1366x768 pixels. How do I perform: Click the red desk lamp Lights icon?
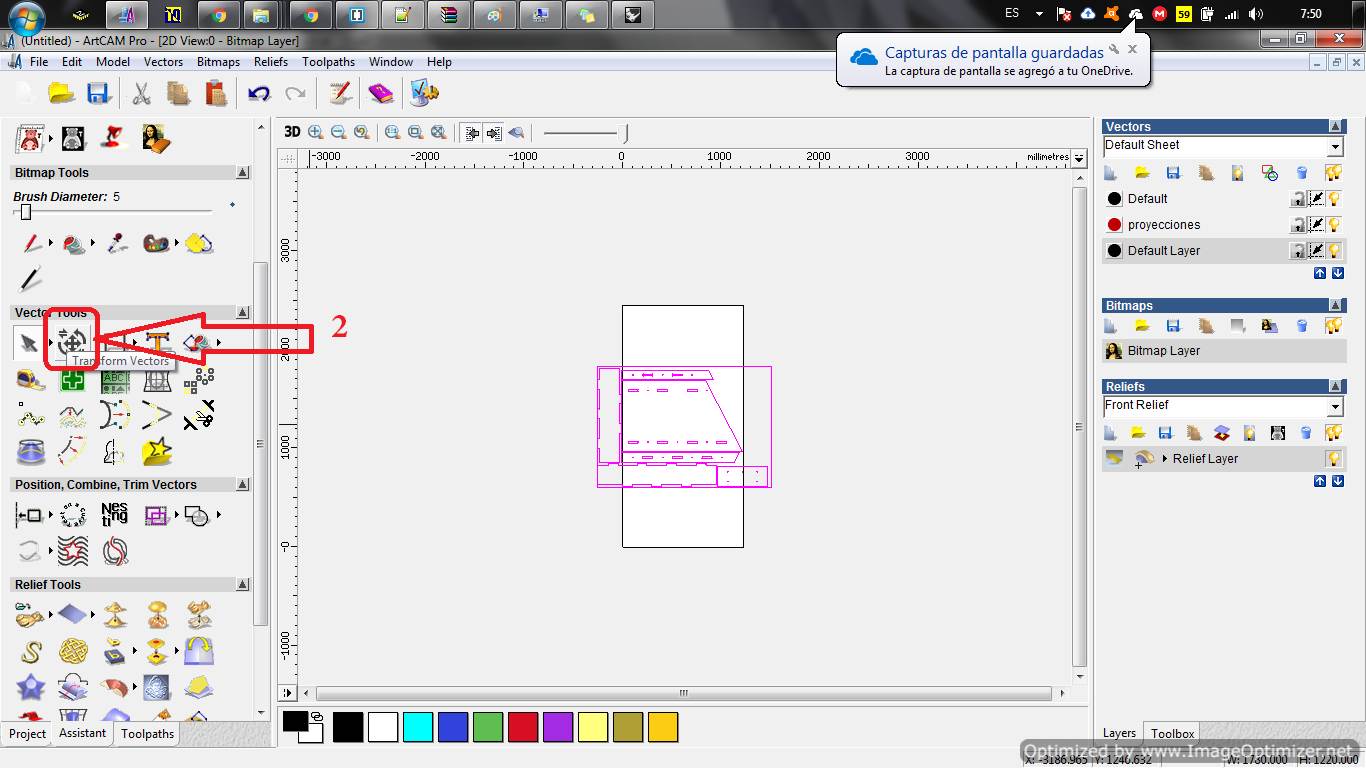tap(114, 137)
